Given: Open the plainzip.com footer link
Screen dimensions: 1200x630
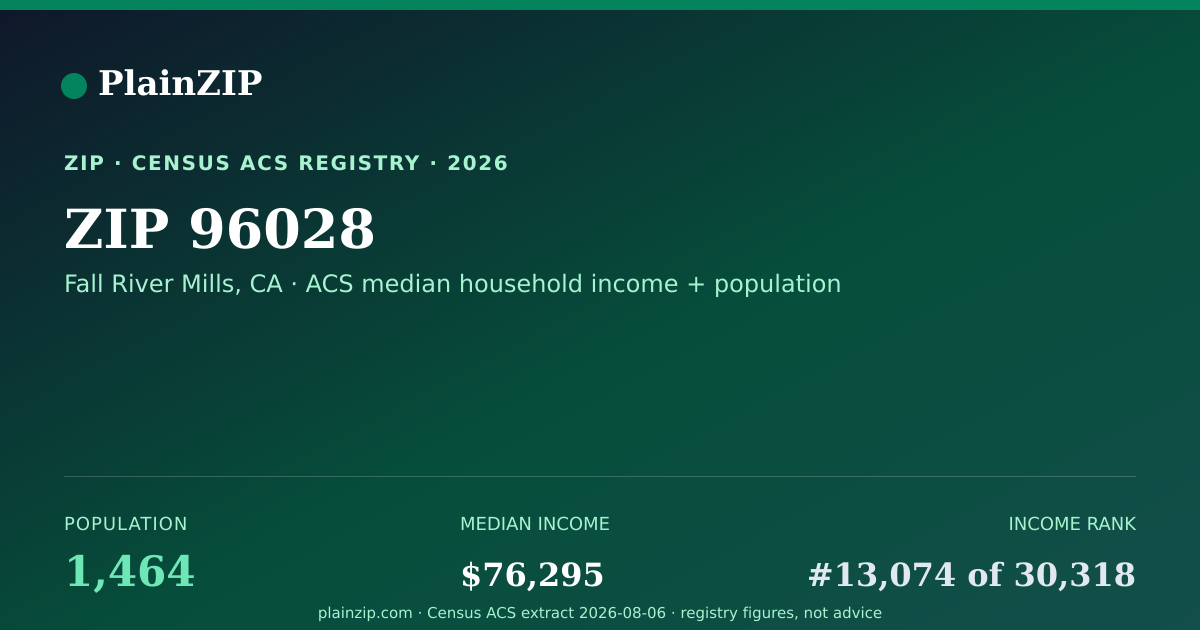Looking at the screenshot, I should (x=365, y=613).
